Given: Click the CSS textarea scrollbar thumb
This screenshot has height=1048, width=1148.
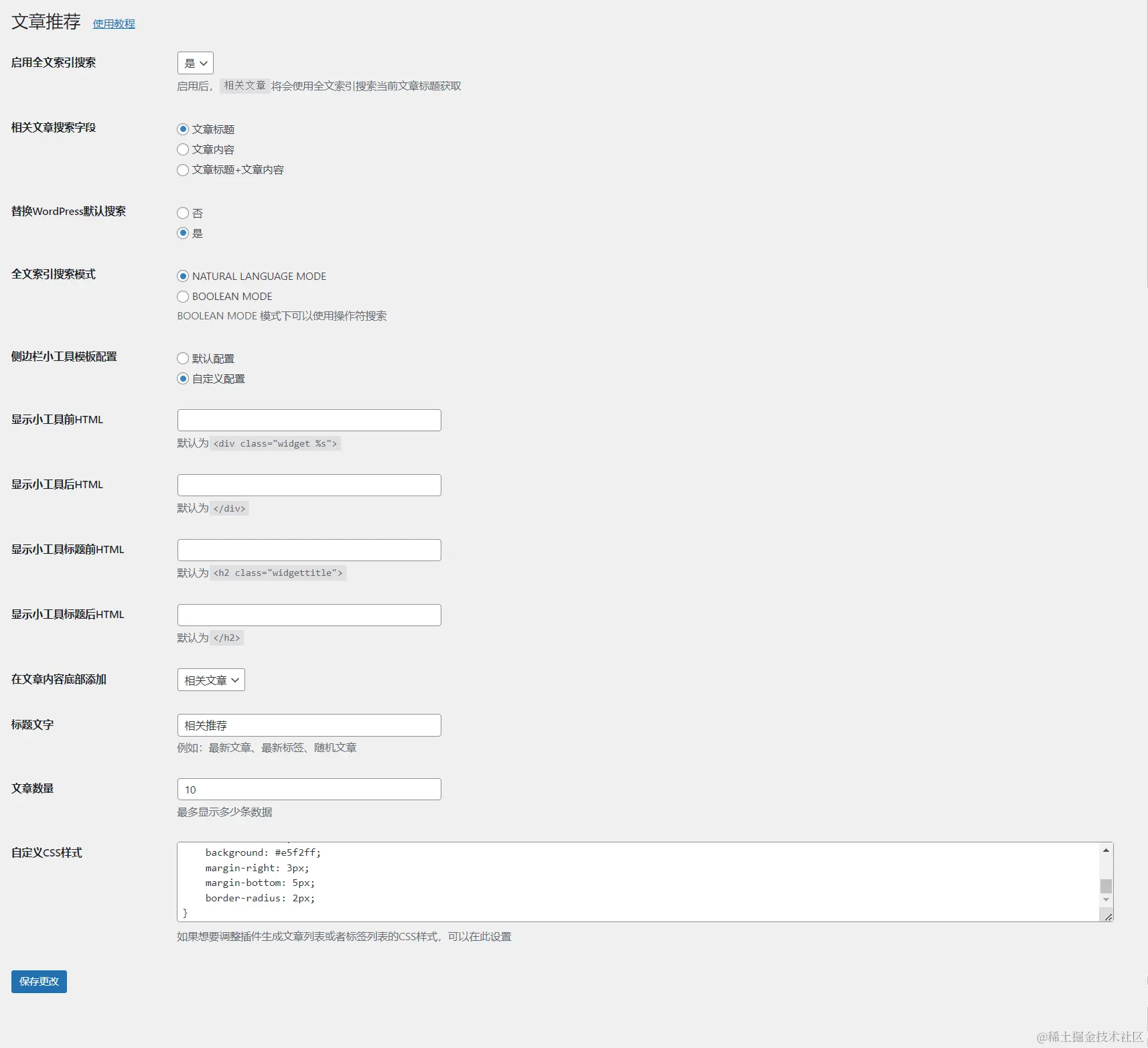Looking at the screenshot, I should [x=1106, y=885].
